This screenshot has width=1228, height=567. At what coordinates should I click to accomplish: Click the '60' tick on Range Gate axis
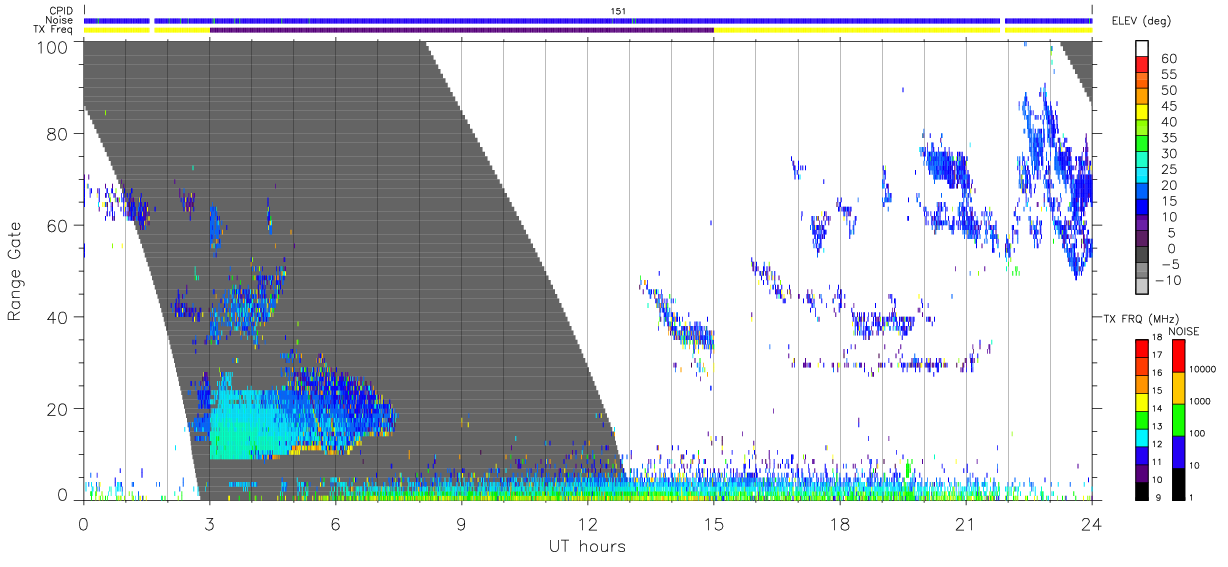(58, 225)
